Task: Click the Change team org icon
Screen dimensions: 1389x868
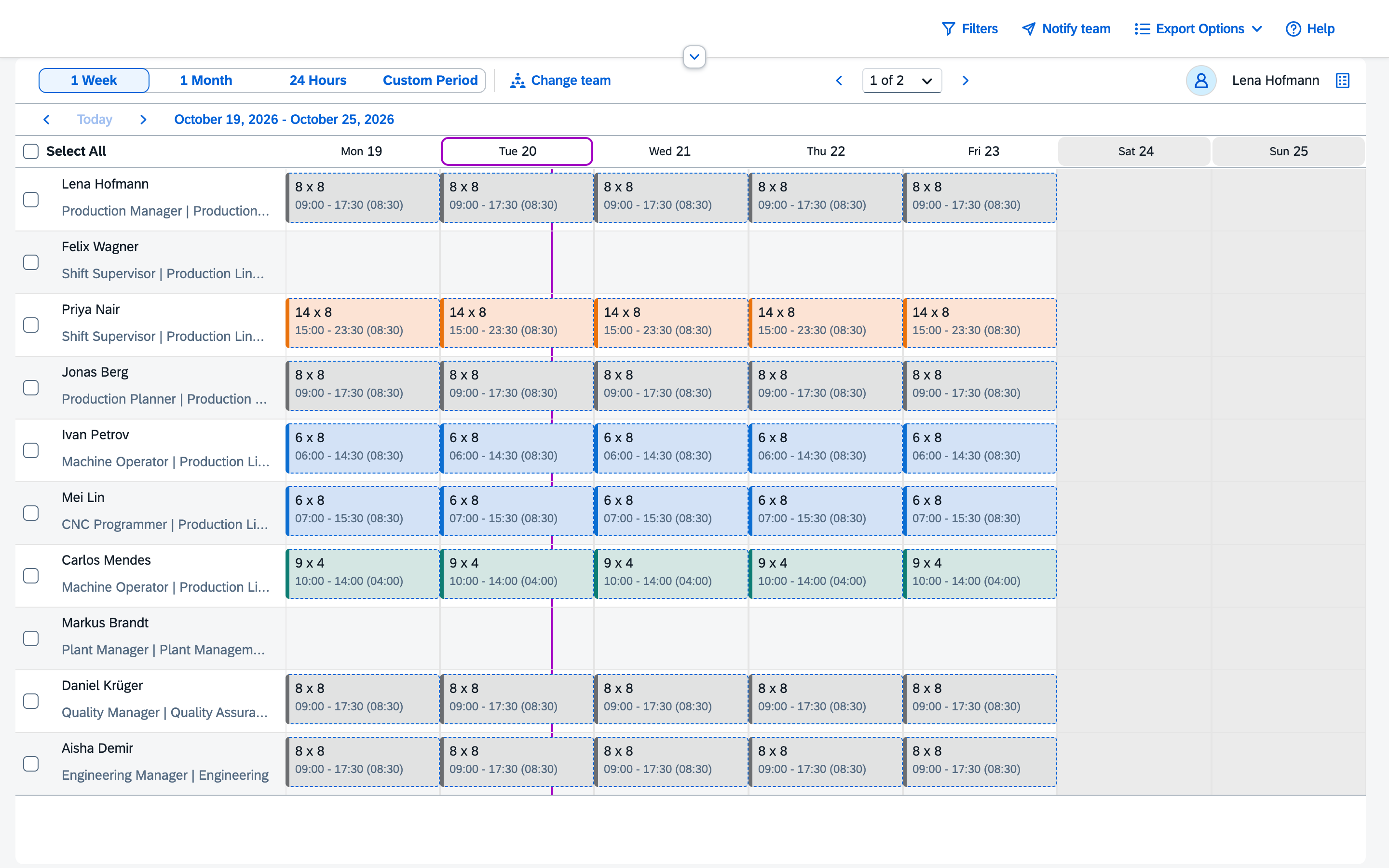Action: coord(517,81)
